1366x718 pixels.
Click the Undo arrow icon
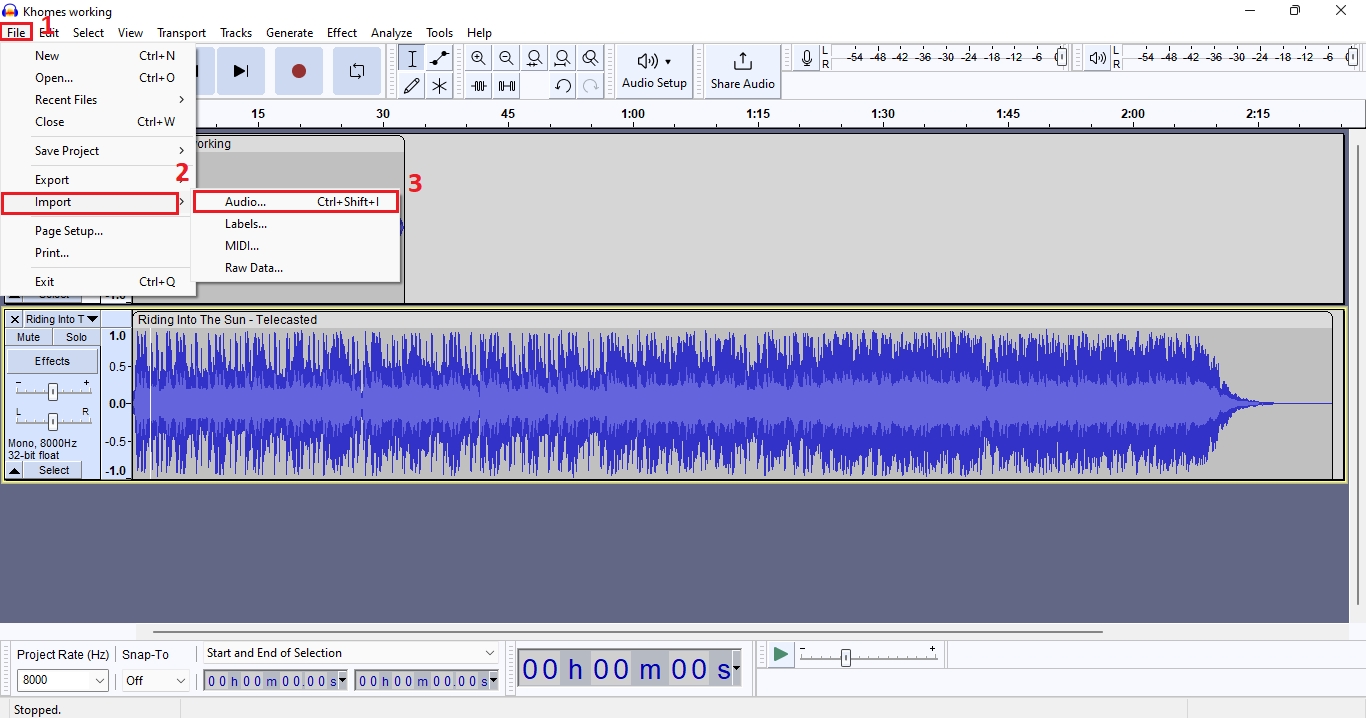click(x=563, y=86)
